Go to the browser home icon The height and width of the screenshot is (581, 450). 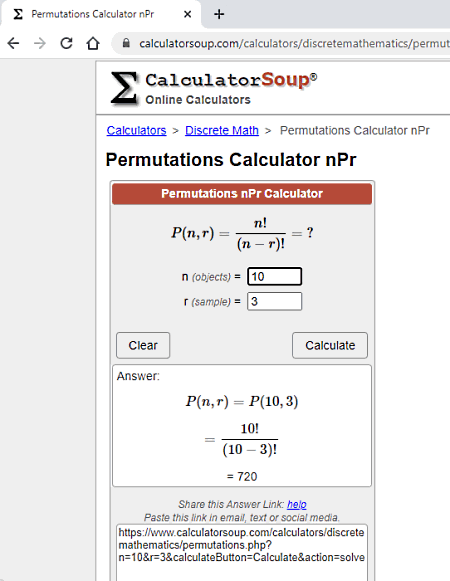click(93, 43)
